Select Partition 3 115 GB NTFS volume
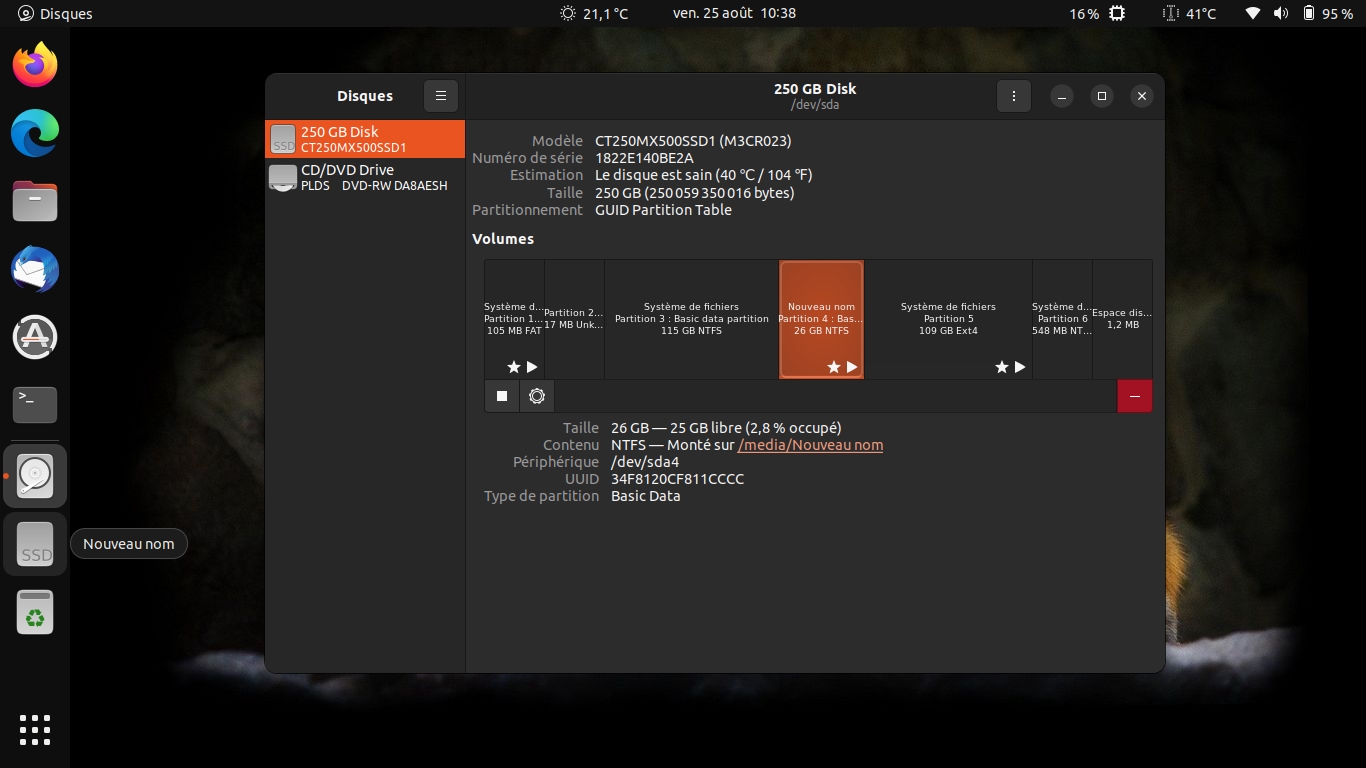1366x768 pixels. coord(692,319)
